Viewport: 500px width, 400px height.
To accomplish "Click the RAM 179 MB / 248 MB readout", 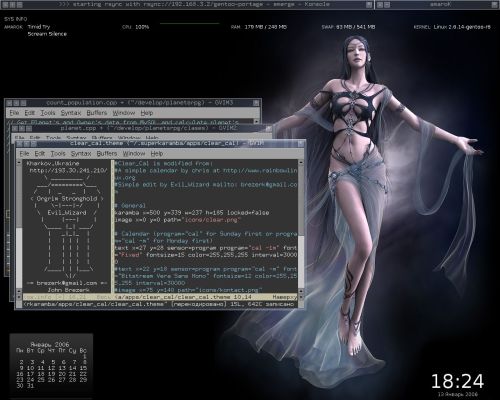I will pos(259,27).
